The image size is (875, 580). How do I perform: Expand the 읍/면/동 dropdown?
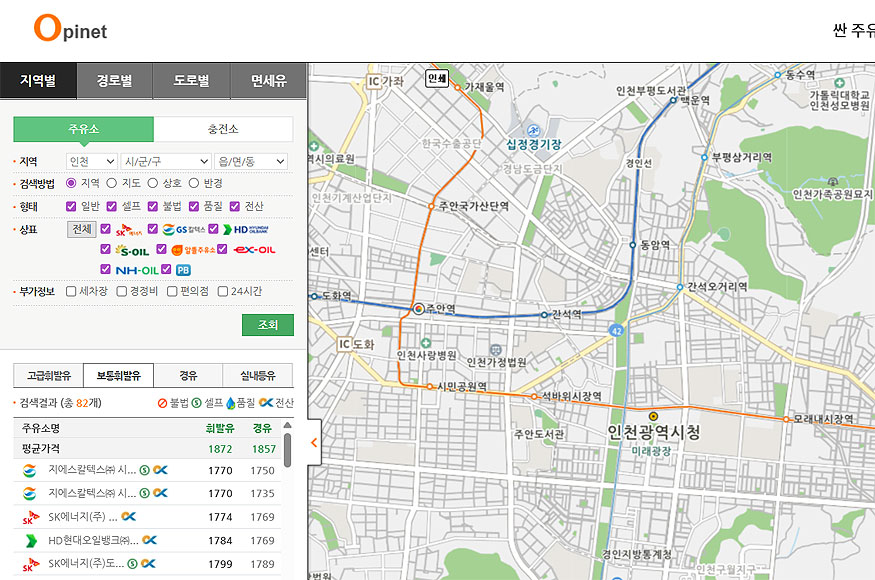(250, 161)
